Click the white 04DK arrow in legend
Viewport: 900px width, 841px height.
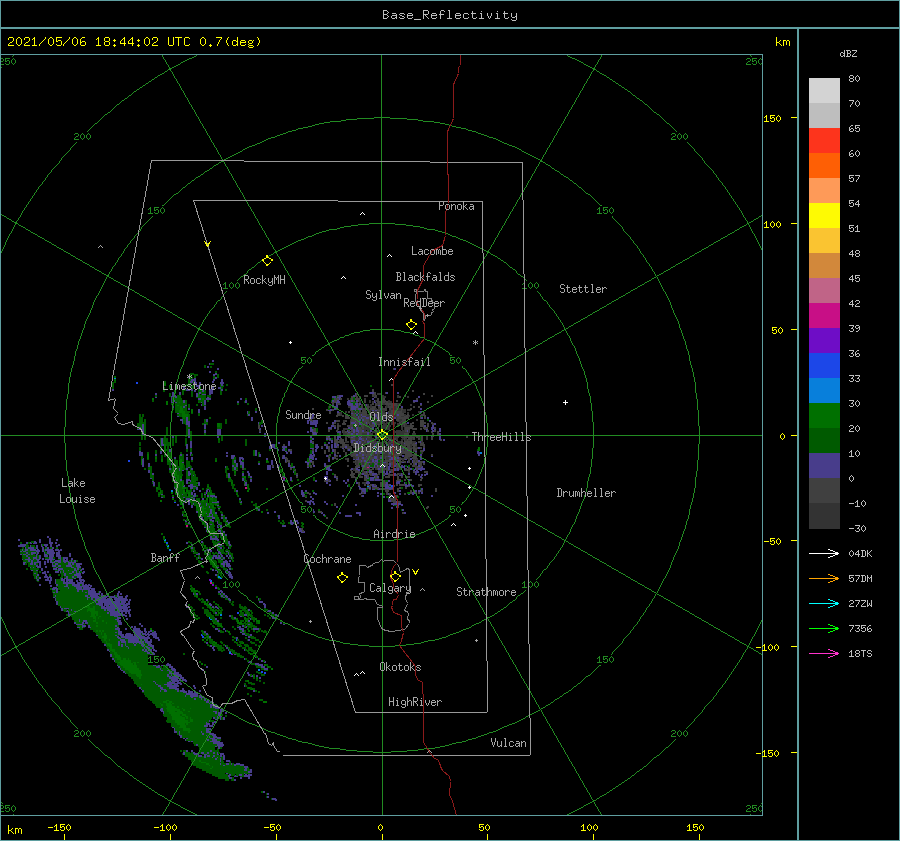click(x=824, y=553)
